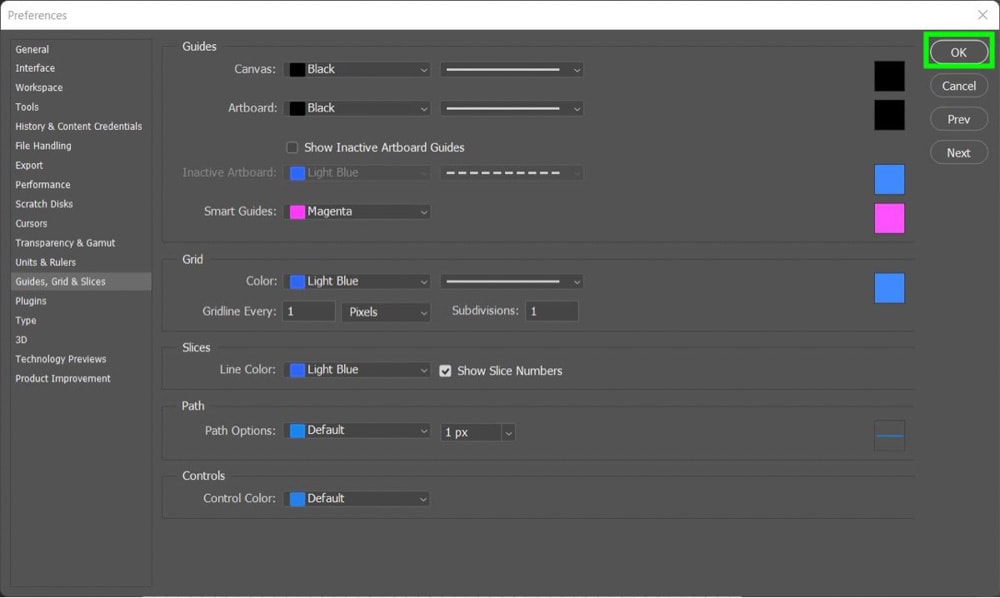Expand the Gridline units Pixels dropdown
This screenshot has width=1000, height=598.
386,312
